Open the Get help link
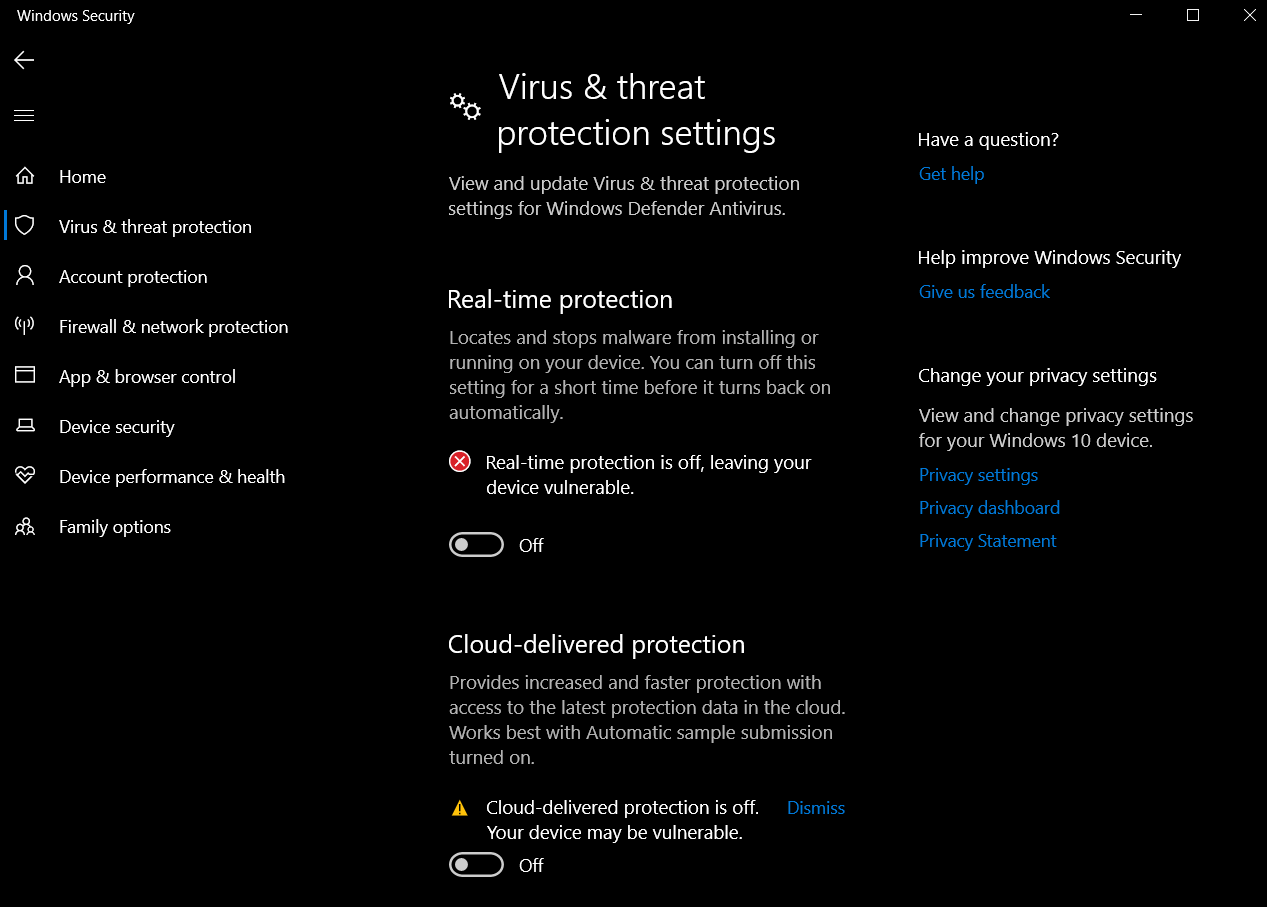Image resolution: width=1267 pixels, height=907 pixels. coord(951,174)
